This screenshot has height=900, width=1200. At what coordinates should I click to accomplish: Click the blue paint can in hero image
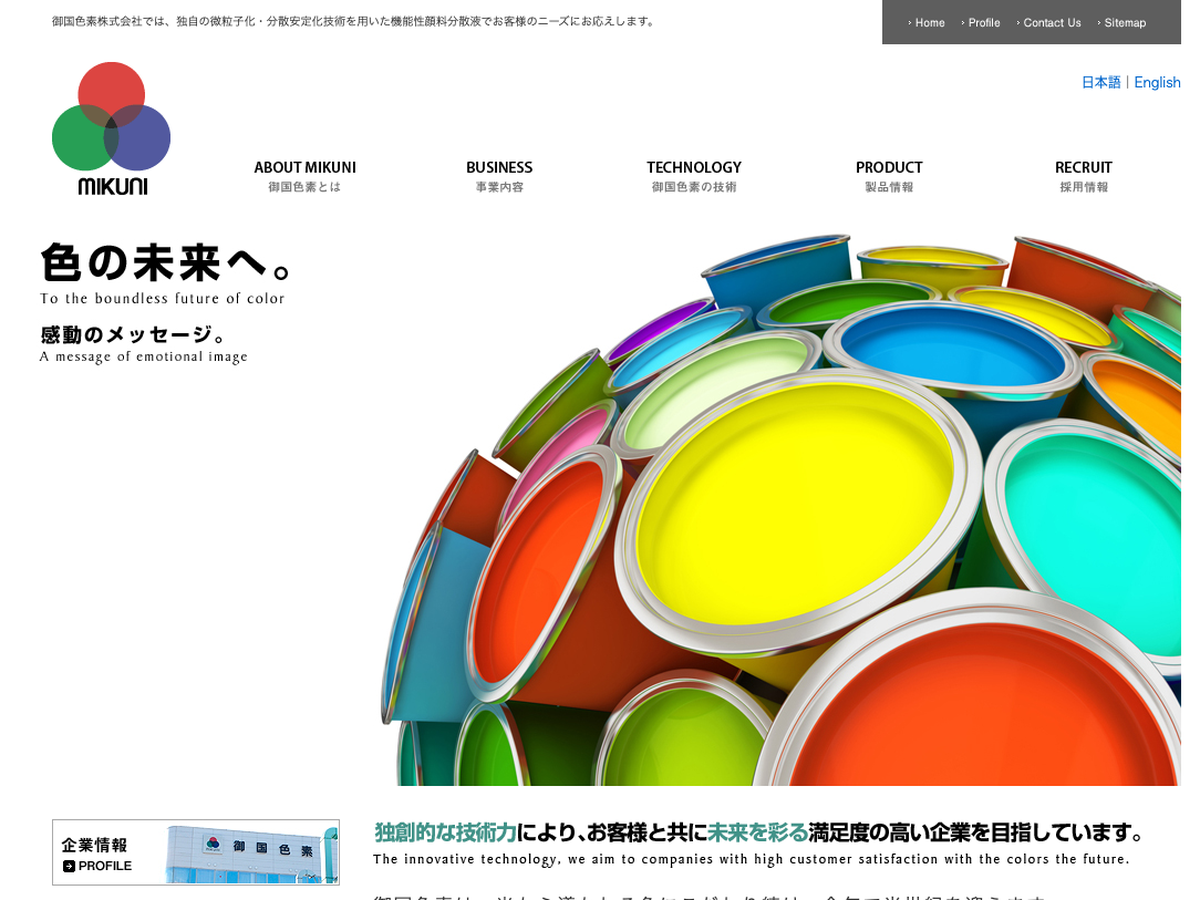point(950,348)
